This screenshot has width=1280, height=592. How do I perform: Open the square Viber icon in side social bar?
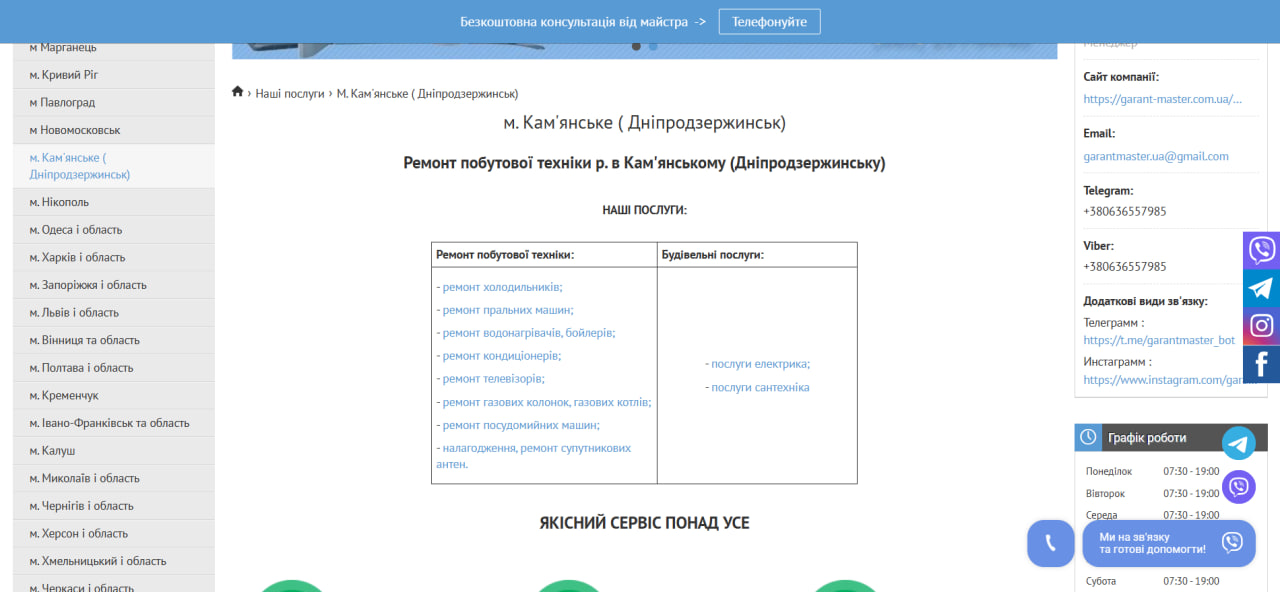tap(1261, 250)
